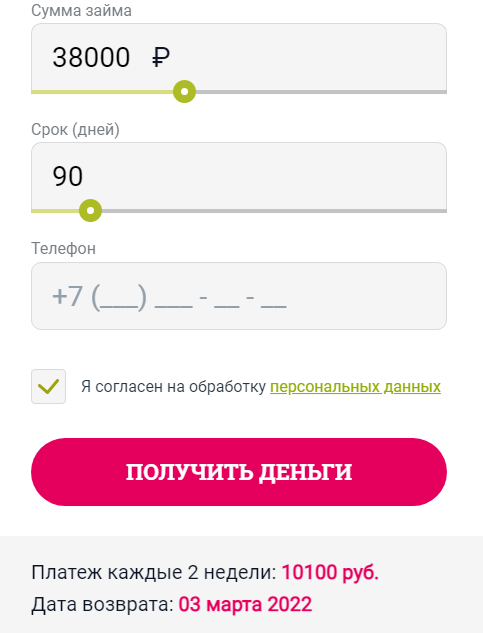
Task: Click the filled green part of the amount slider
Action: click(x=102, y=92)
